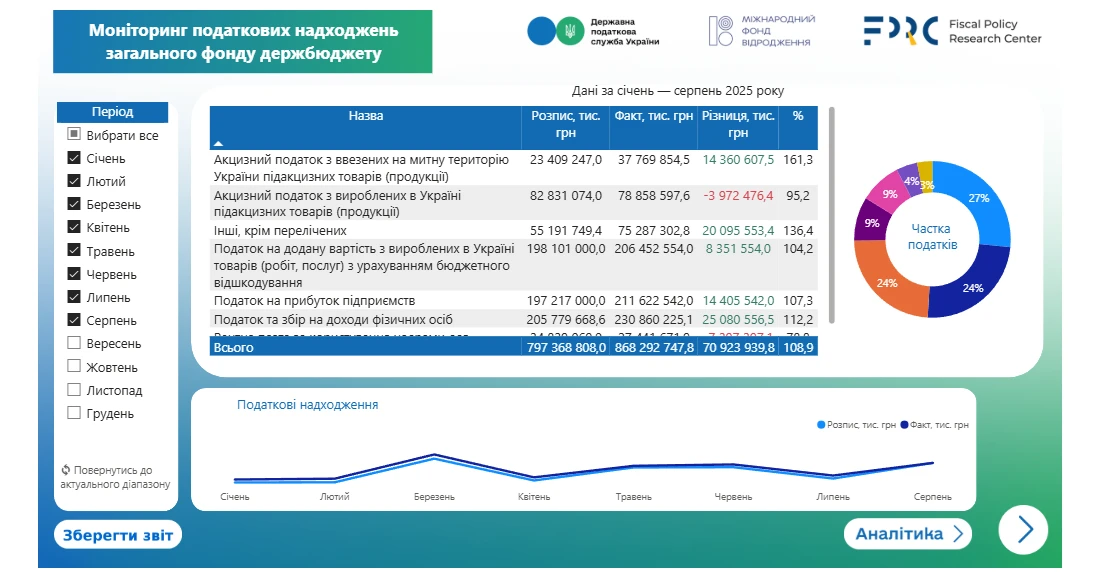Click the Серпень endpoint on the line chart
Viewport: 1097px width, 572px height.
(933, 463)
